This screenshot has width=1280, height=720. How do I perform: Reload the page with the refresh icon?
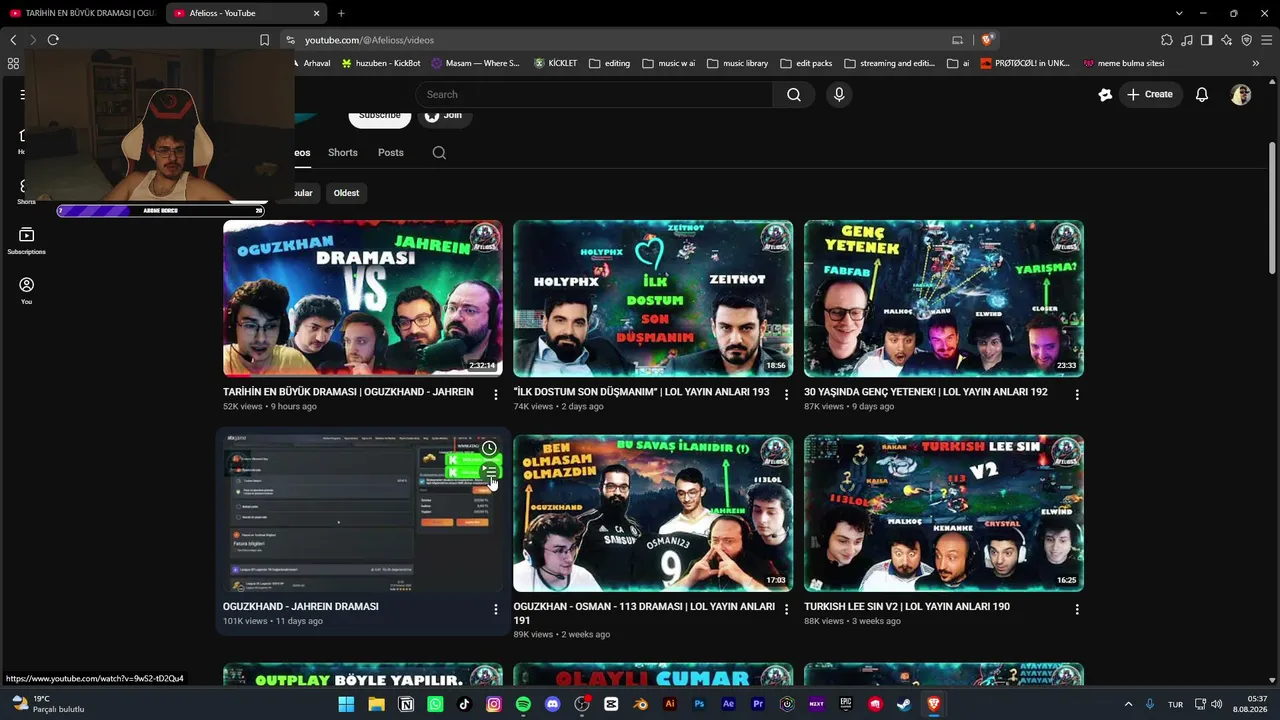[53, 40]
